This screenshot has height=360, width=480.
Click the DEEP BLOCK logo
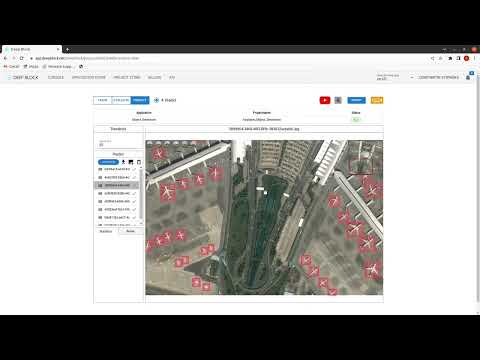pyautogui.click(x=23, y=77)
